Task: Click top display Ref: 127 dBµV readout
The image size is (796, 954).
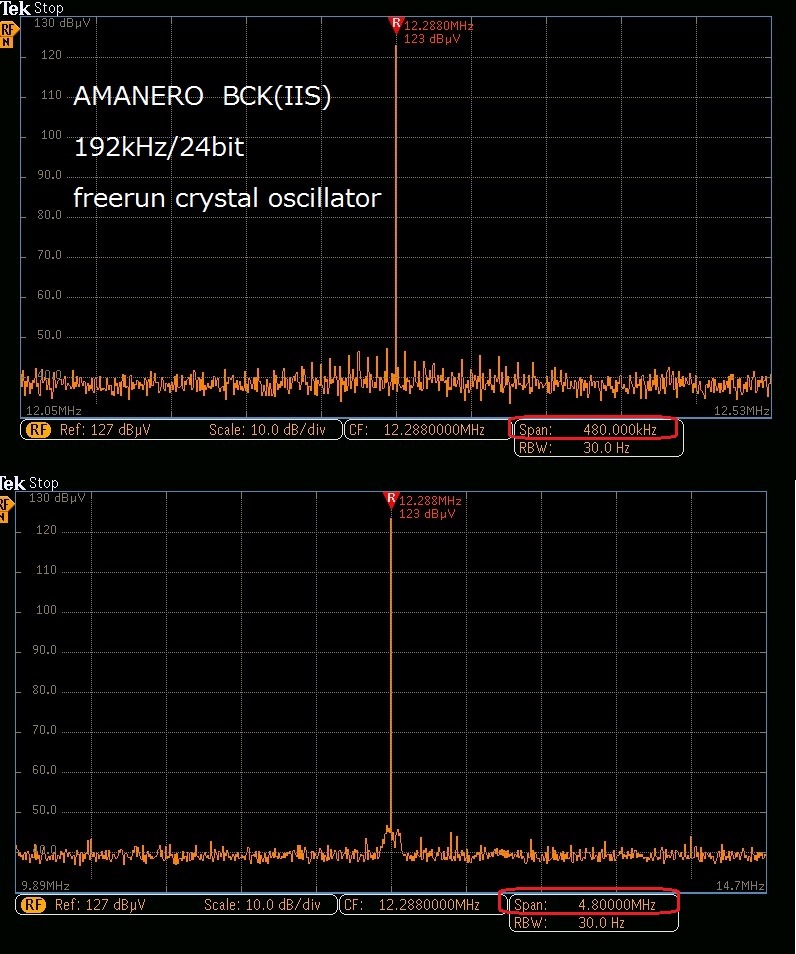Action: tap(105, 430)
